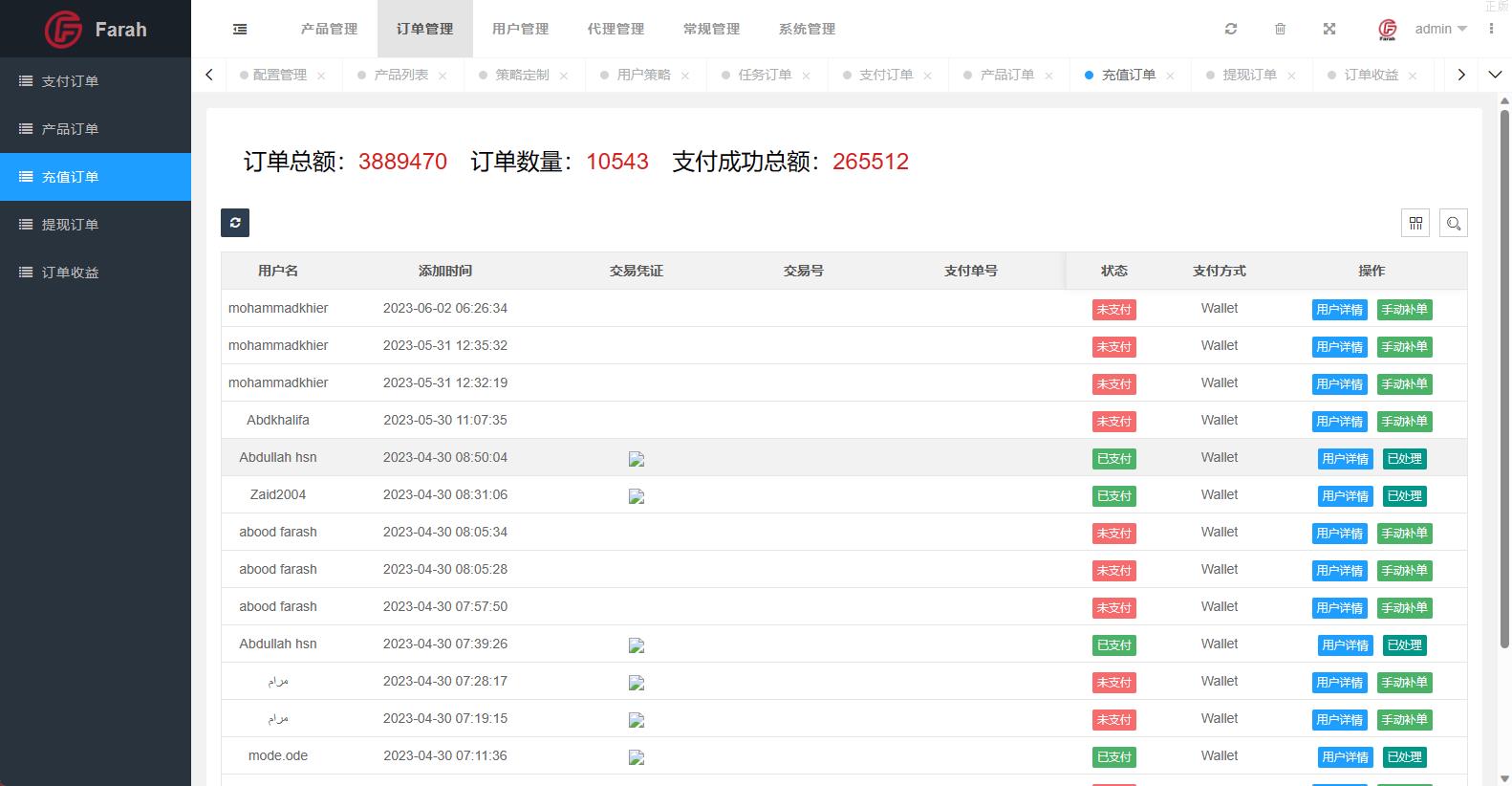Open 用户详情 for Zaid2004
1512x786 pixels.
pos(1345,495)
